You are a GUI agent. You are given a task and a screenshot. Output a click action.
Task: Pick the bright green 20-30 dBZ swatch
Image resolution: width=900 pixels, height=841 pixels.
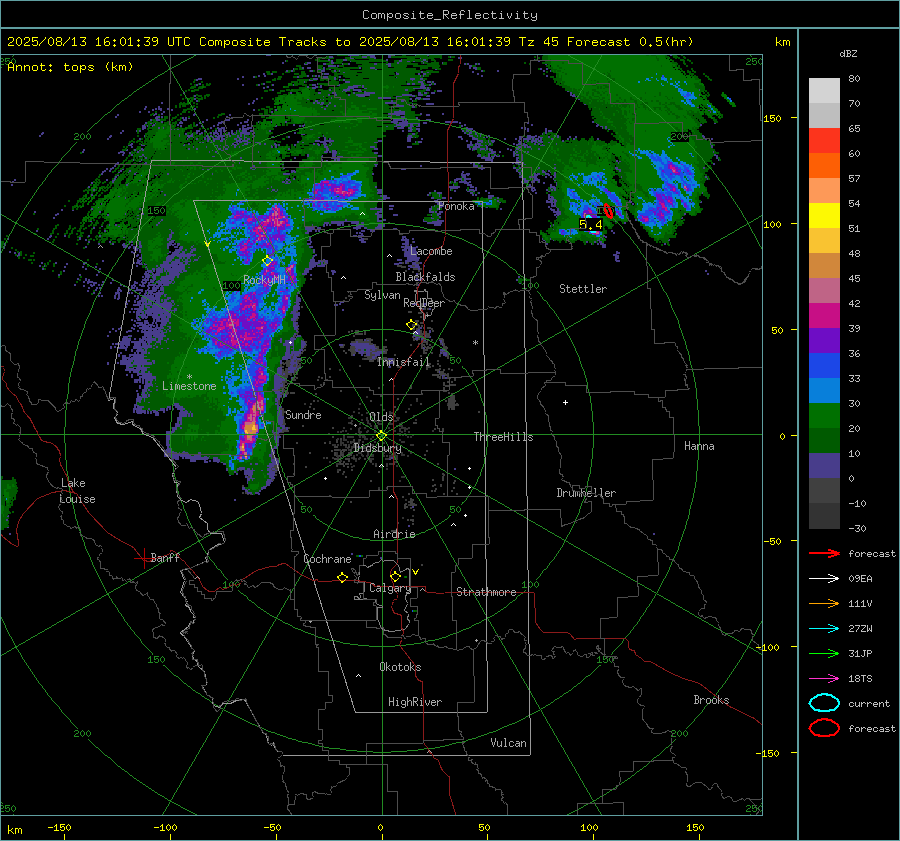pyautogui.click(x=824, y=416)
